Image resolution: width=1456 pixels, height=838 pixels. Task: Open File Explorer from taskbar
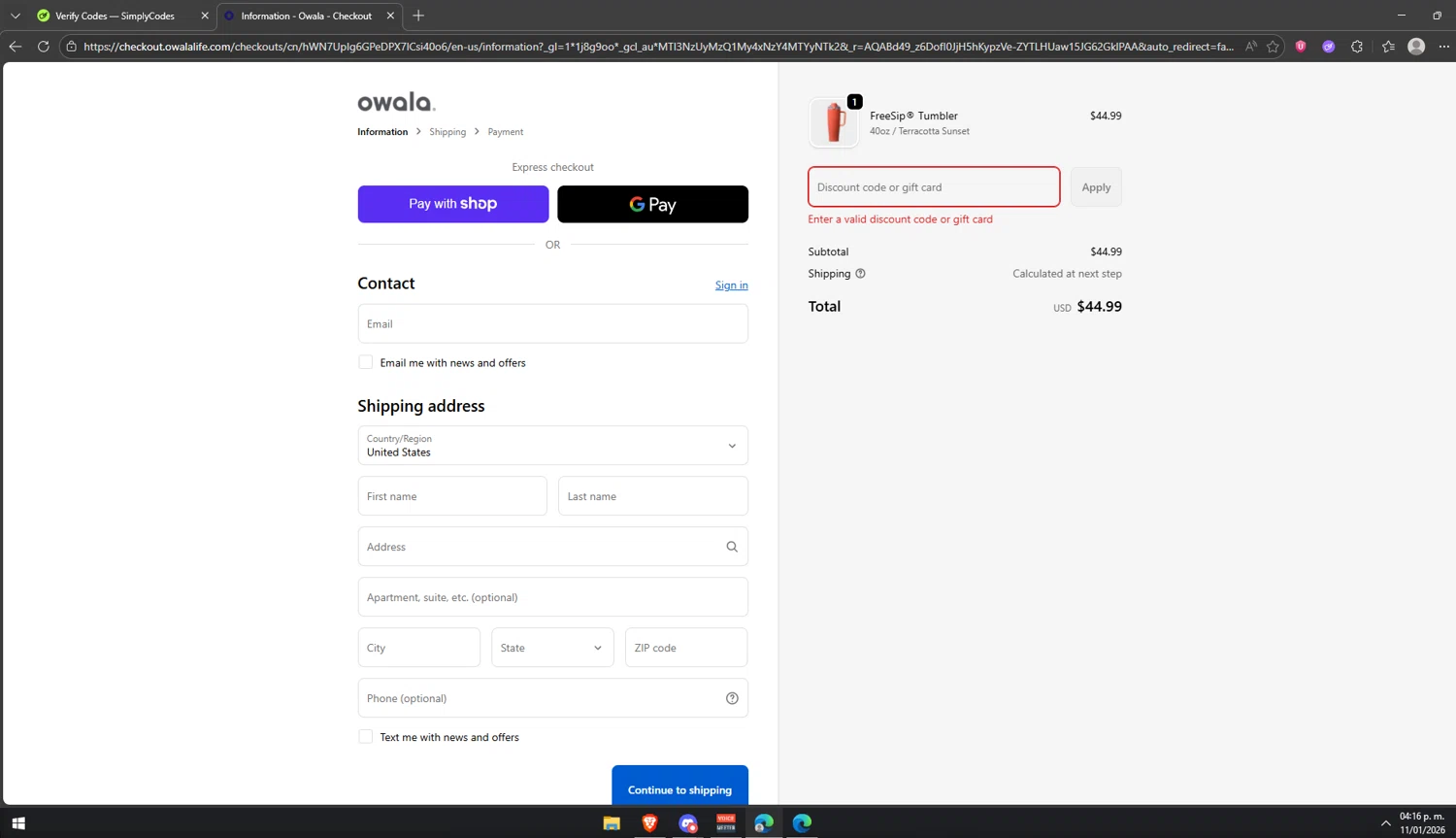612,822
